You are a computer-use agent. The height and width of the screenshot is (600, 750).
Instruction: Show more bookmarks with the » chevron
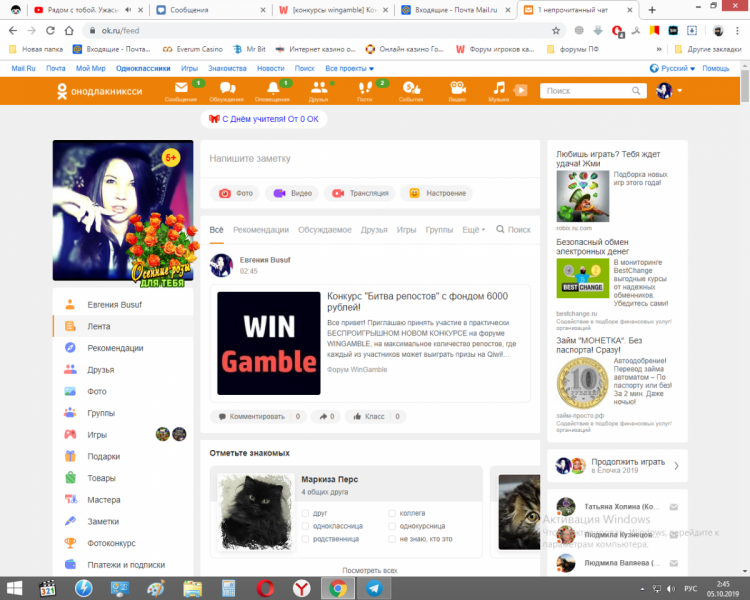(x=659, y=49)
